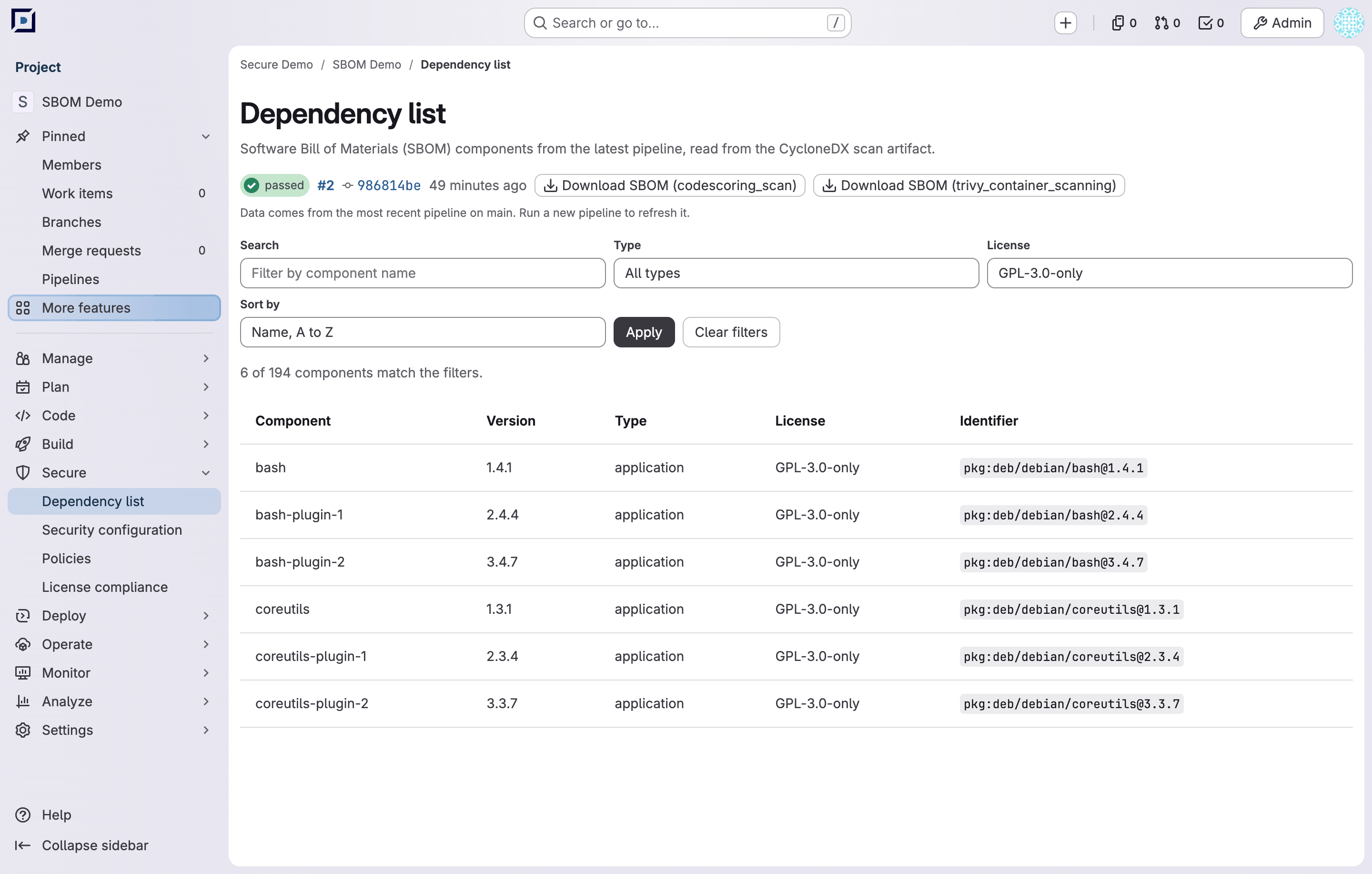Download SBOM for trivy_container_scanning
This screenshot has width=1372, height=874.
tap(968, 185)
